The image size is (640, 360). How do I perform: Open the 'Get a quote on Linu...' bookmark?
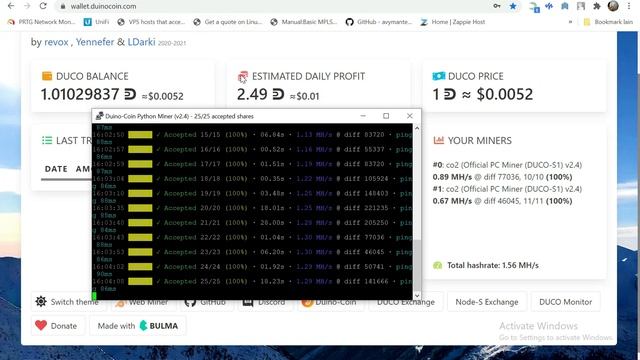(x=227, y=22)
